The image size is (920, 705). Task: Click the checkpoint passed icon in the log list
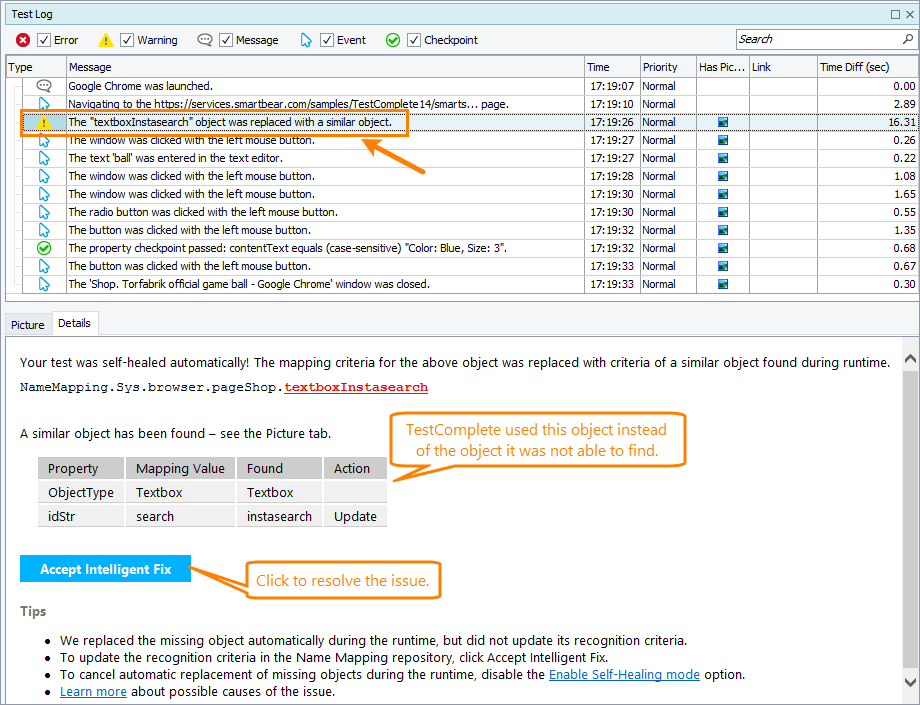pos(42,248)
